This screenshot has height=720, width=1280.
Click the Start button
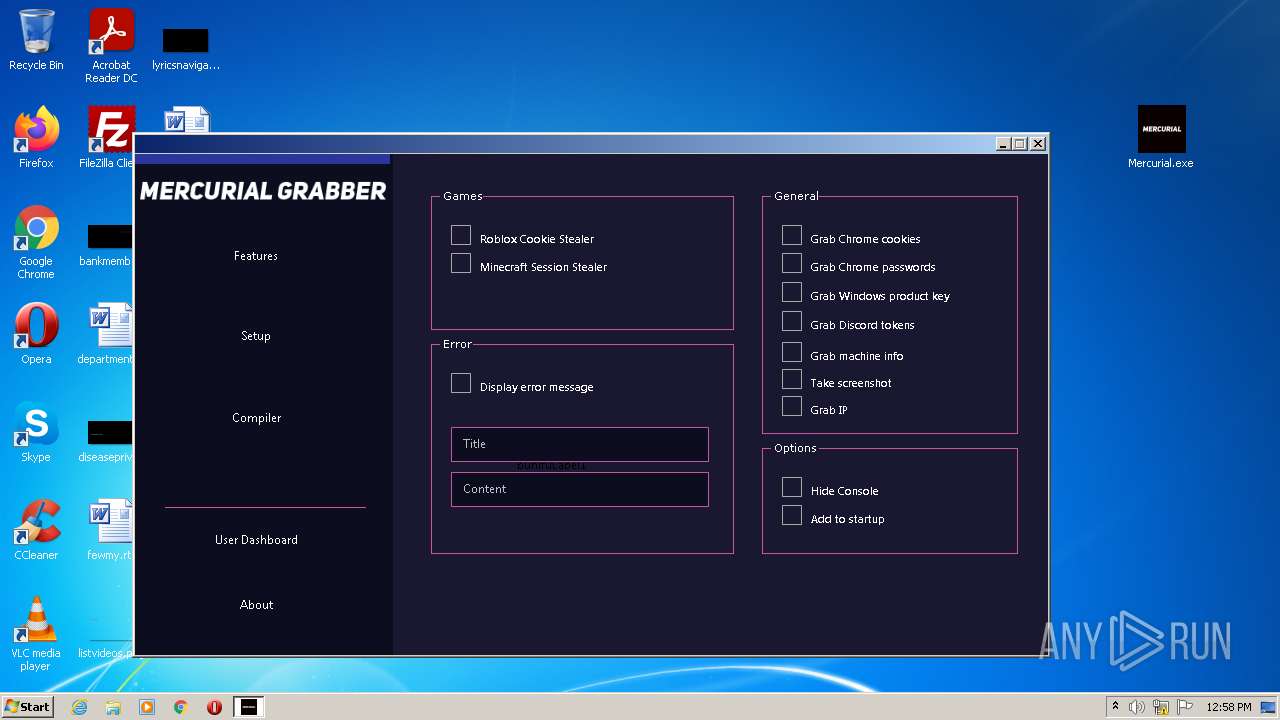point(28,707)
